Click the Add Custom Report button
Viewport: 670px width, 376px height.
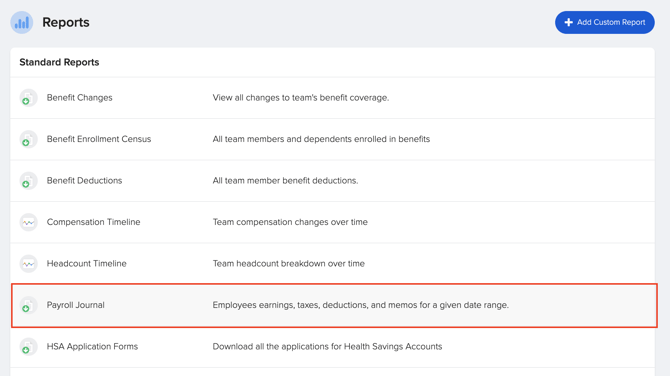pyautogui.click(x=605, y=22)
